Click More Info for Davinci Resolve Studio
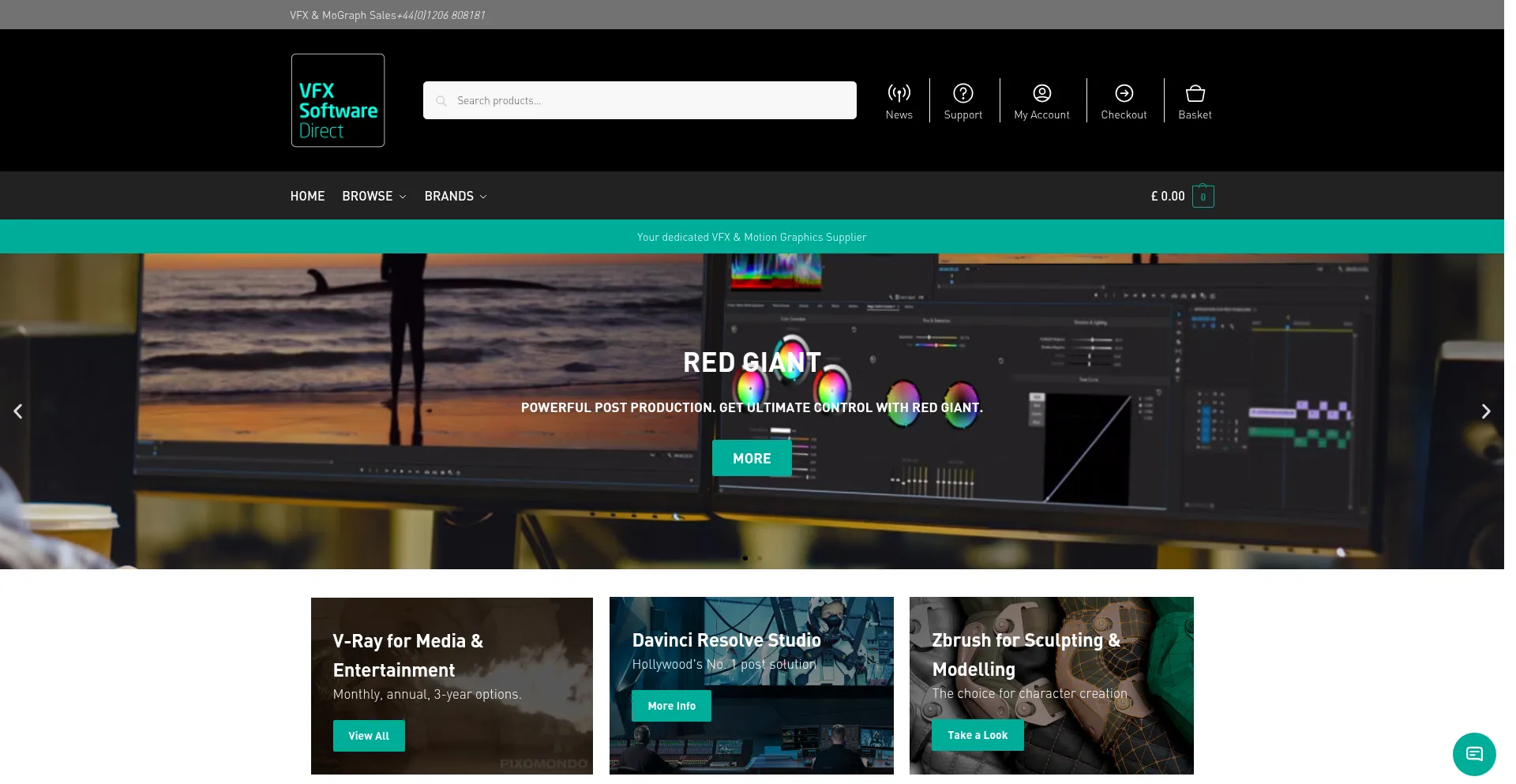Screen dimensions: 1516x784 pos(671,706)
